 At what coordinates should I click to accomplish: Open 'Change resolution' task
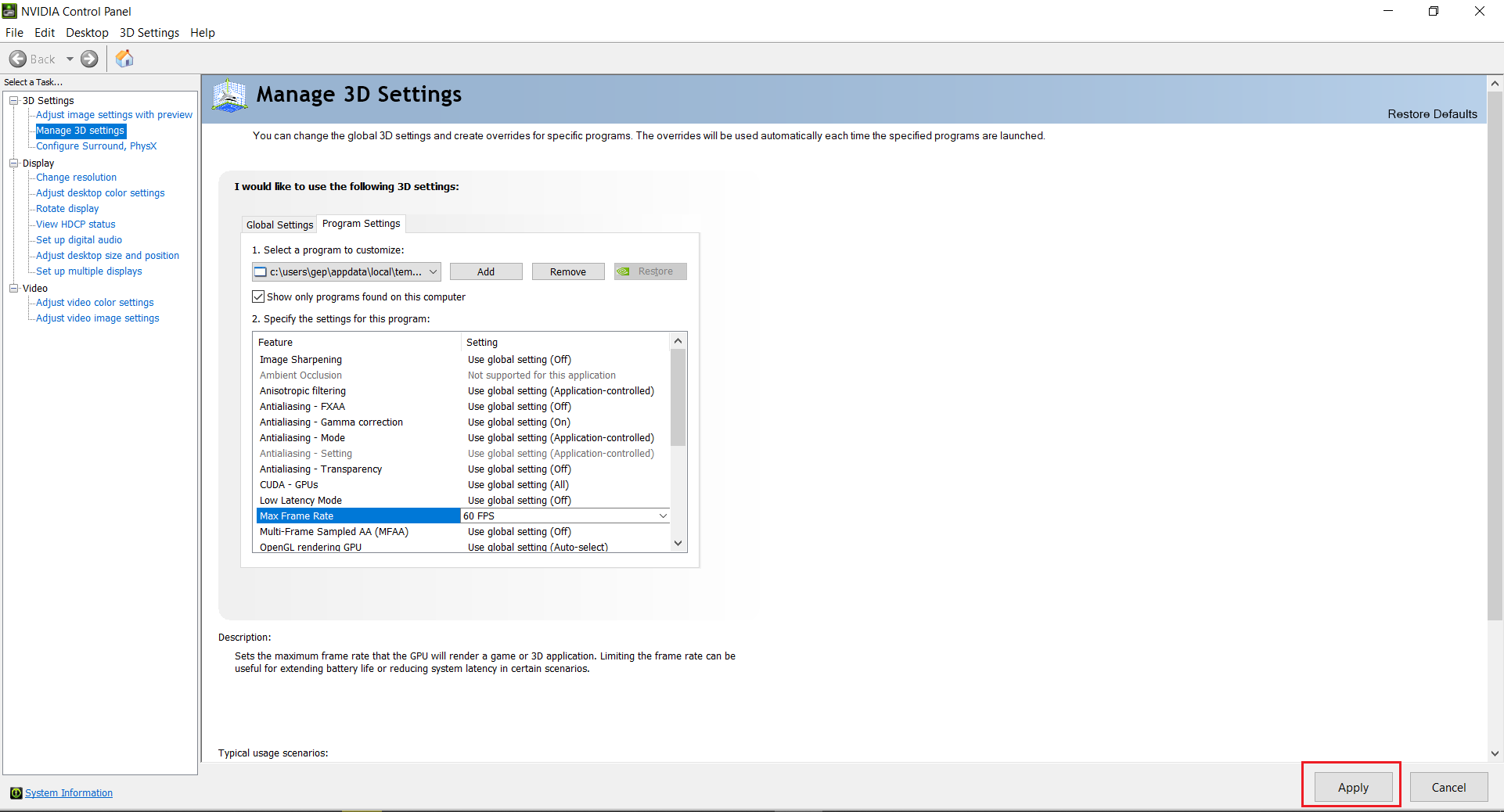point(76,178)
